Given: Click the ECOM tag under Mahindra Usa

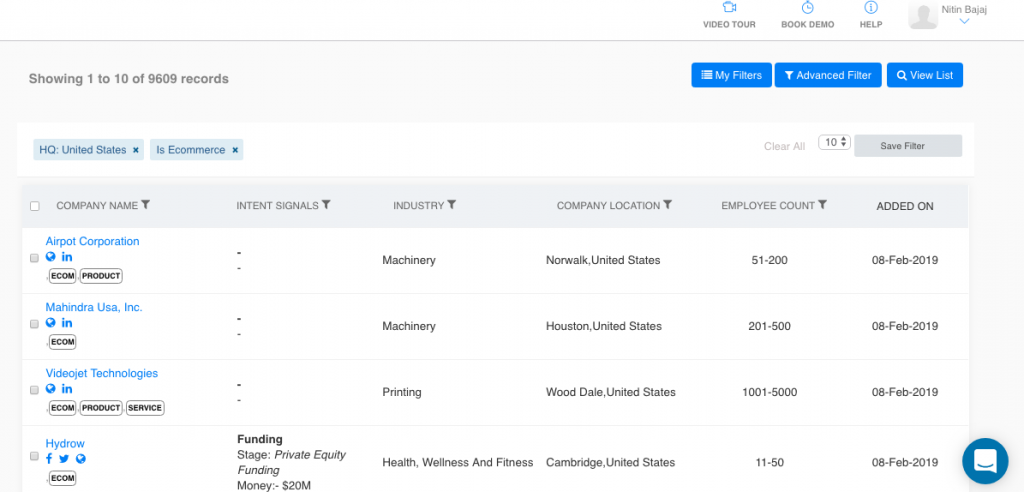Looking at the screenshot, I should [x=63, y=342].
